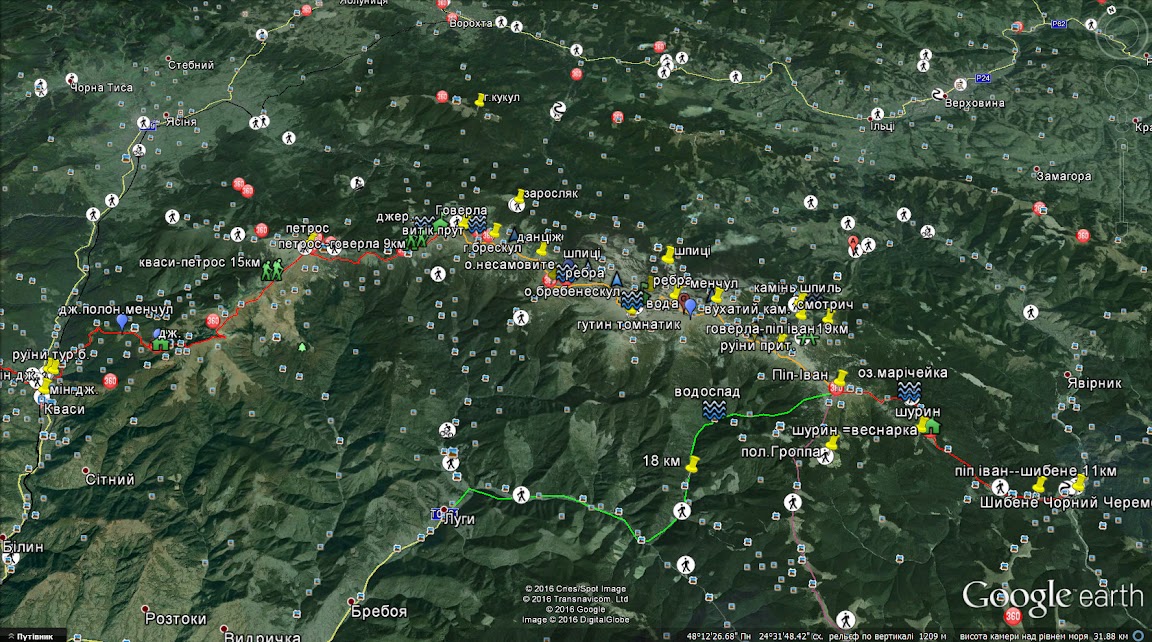Select the Бребоя place label
Screen dimensions: 1152x642
pos(379,611)
